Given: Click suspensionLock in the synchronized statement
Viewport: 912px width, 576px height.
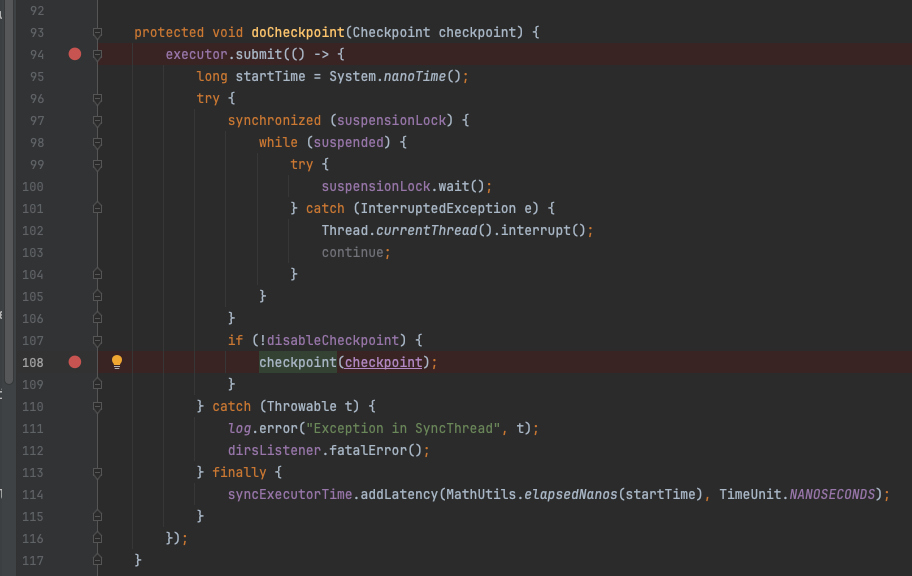Looking at the screenshot, I should pos(391,120).
